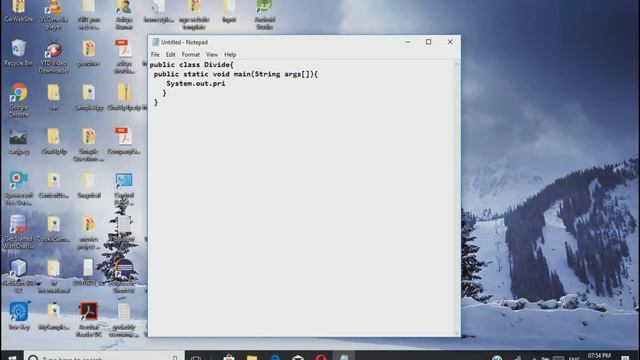Place the cursor after 'System.out.pri'
640x360 pixels.
[226, 83]
